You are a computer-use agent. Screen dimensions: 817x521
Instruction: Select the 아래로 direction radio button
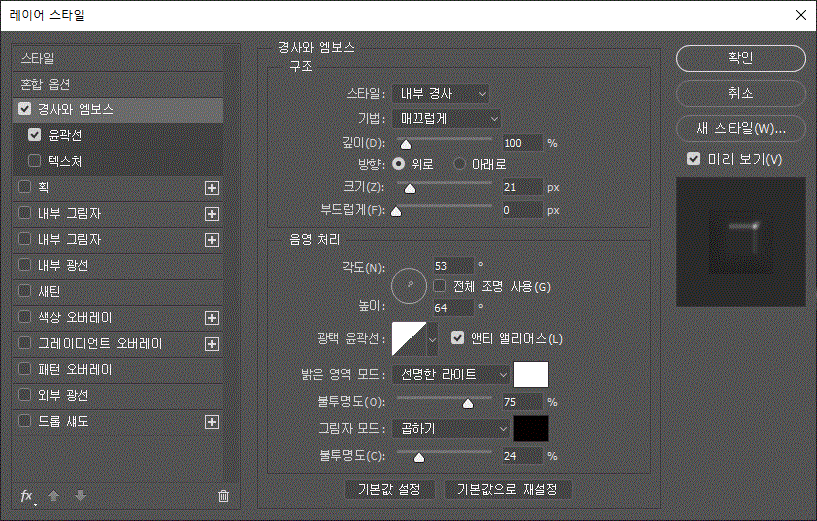coord(459,164)
